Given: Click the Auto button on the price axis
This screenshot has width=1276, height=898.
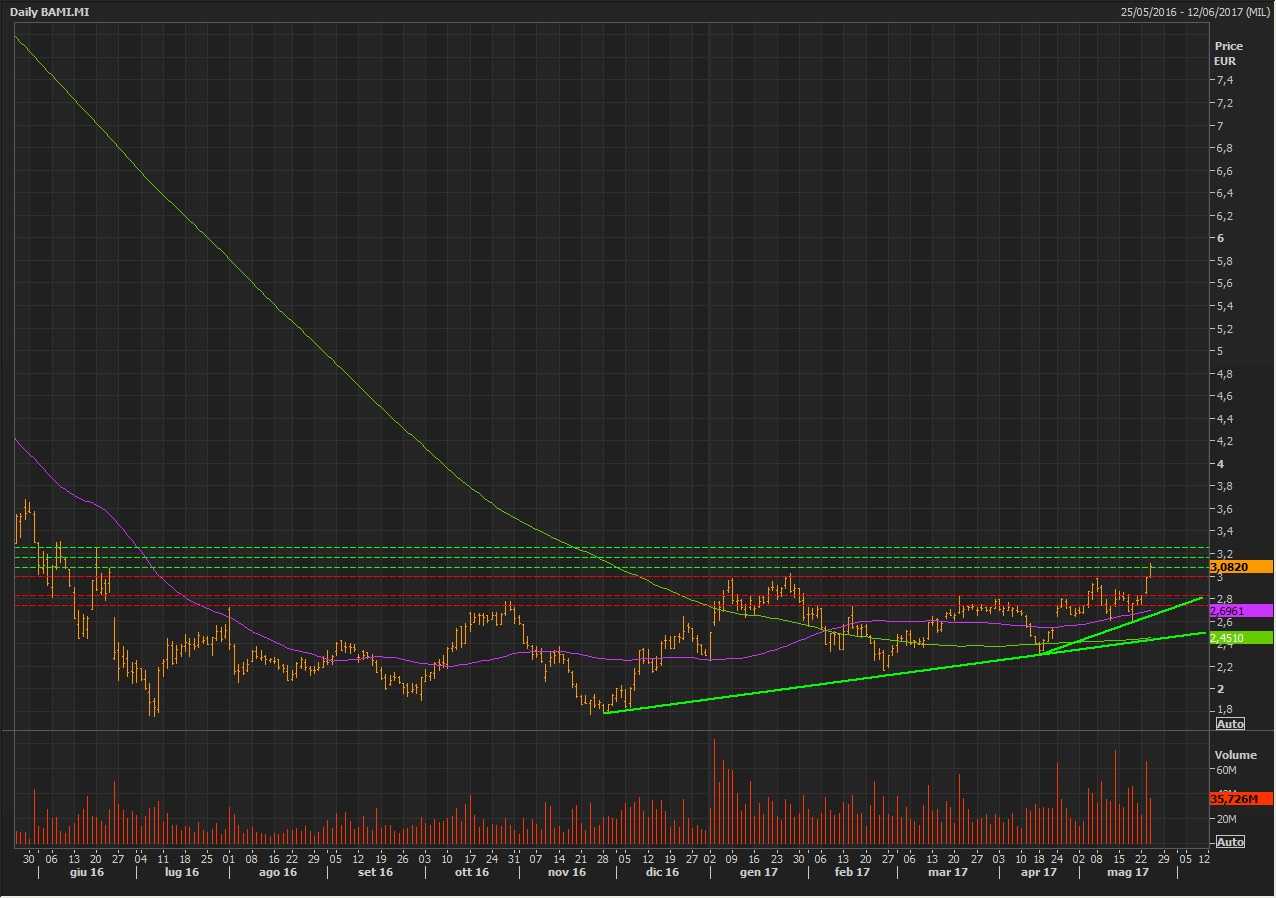Looking at the screenshot, I should 1229,723.
